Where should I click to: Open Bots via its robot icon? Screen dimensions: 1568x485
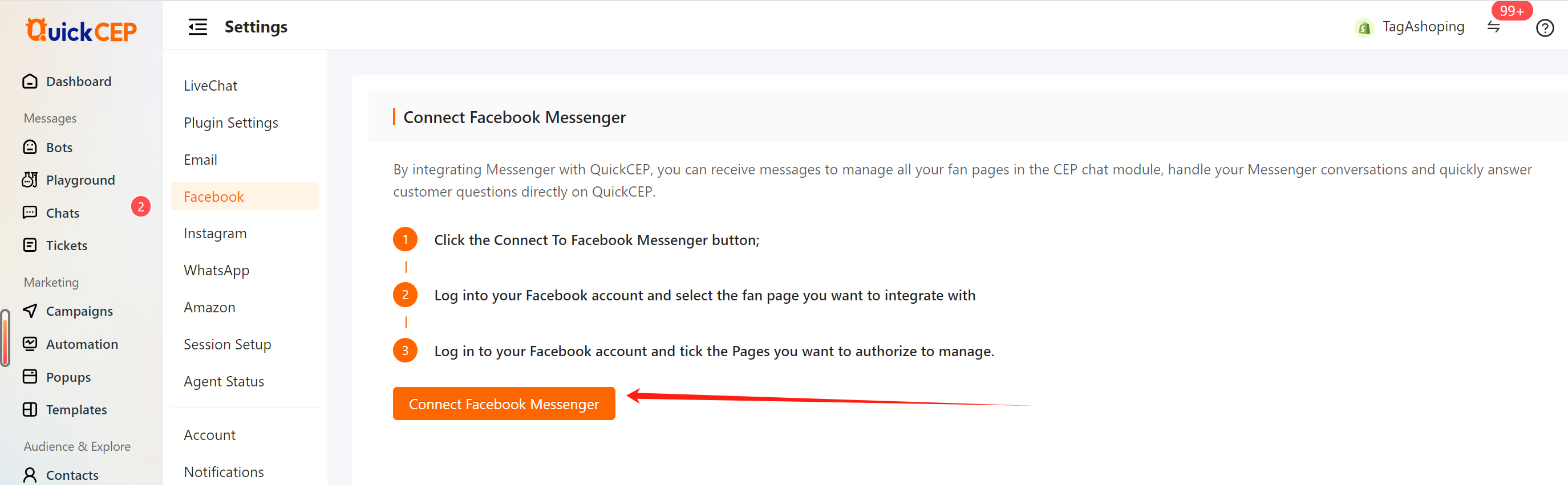click(x=30, y=147)
